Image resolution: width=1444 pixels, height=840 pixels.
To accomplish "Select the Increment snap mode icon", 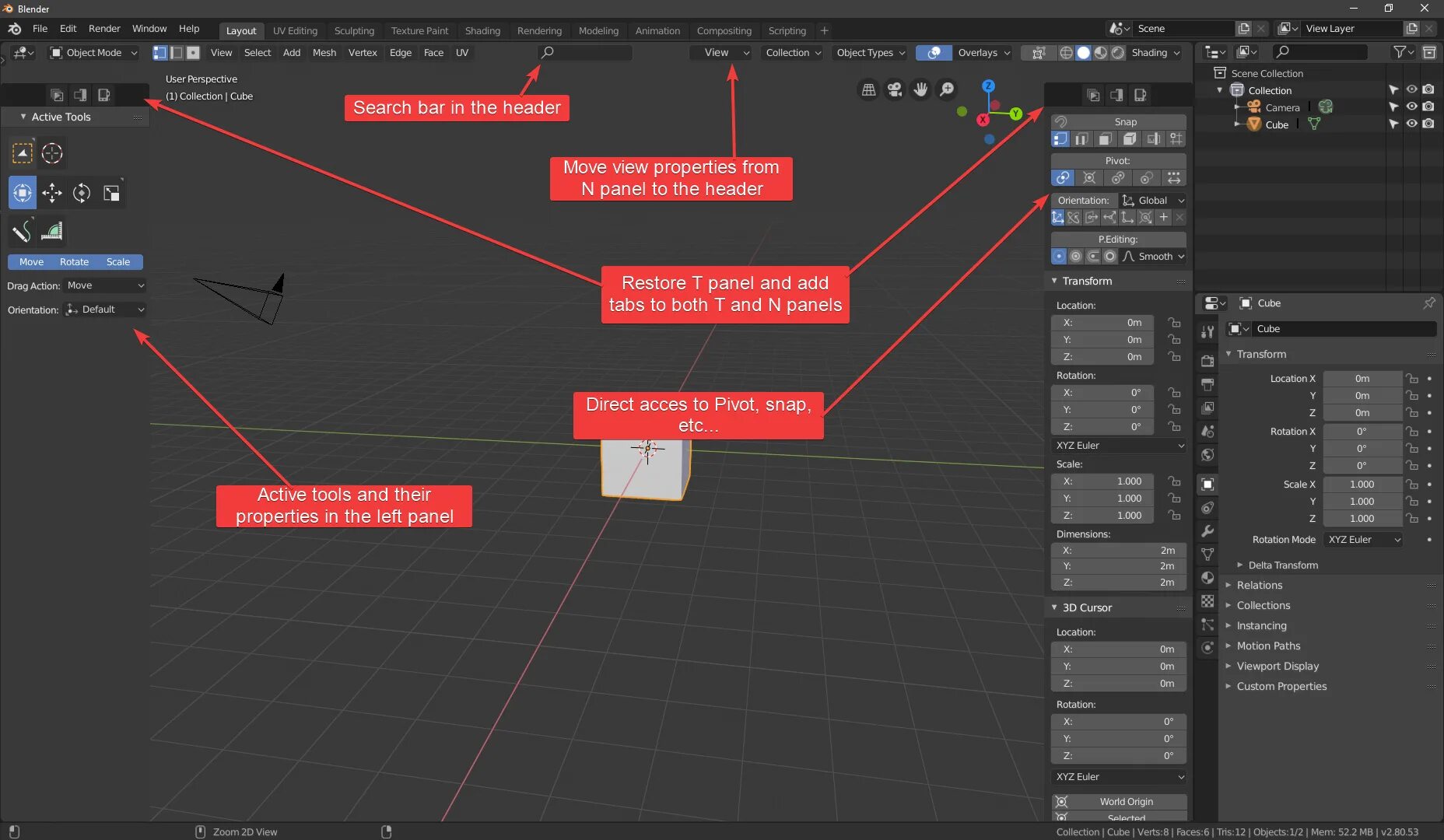I will 1176,139.
